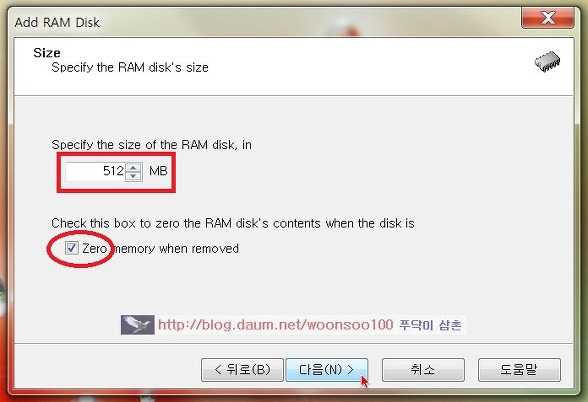
Task: Click 'Specify the RAM disk's size' subtitle
Action: point(130,68)
